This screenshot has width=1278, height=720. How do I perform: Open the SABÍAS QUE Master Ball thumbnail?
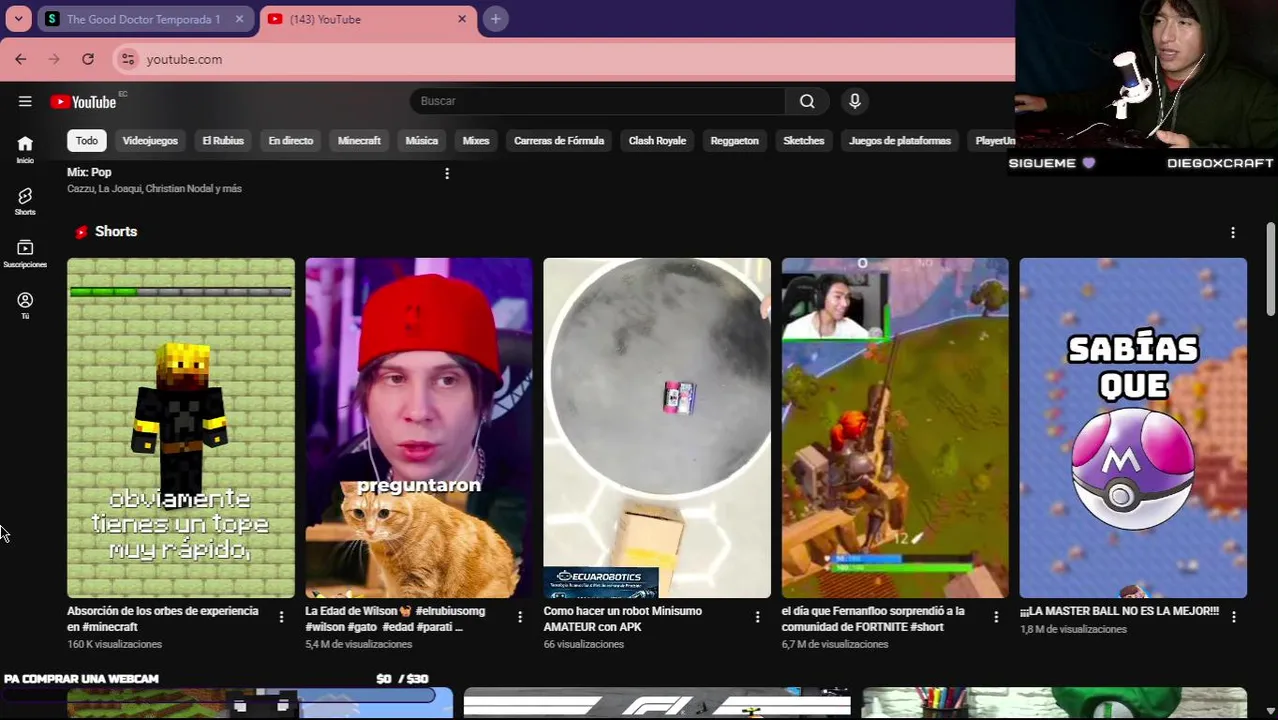click(x=1133, y=428)
